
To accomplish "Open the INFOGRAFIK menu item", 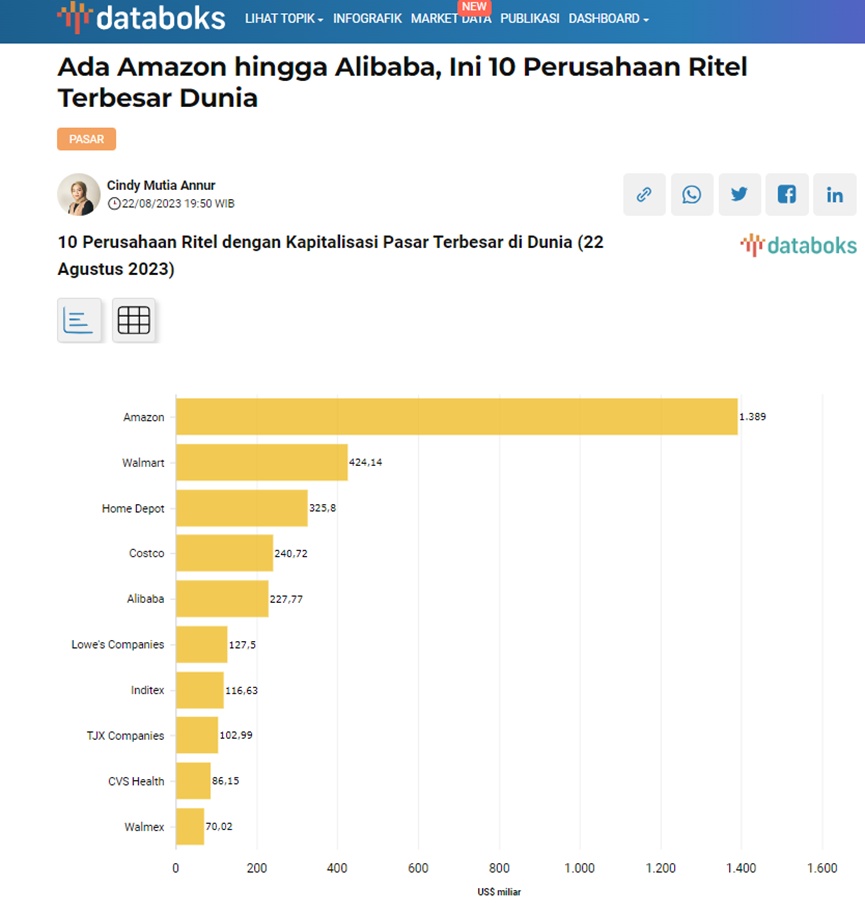I will 367,19.
